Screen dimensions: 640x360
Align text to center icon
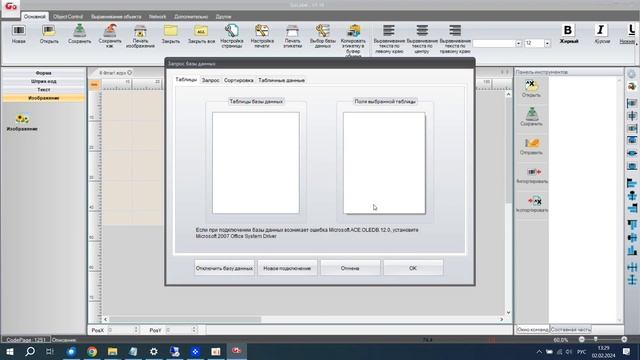click(x=422, y=31)
